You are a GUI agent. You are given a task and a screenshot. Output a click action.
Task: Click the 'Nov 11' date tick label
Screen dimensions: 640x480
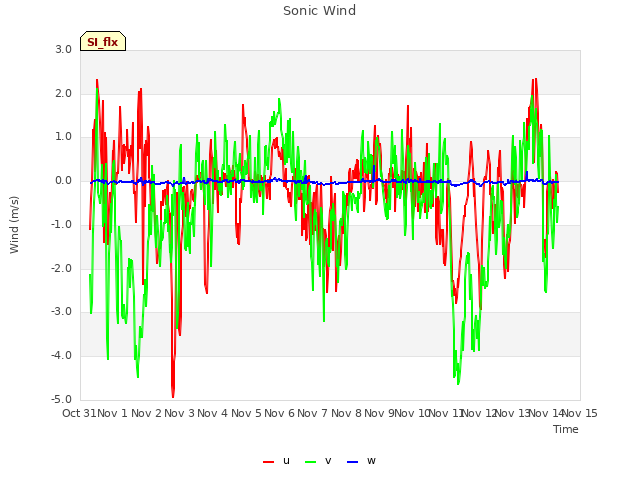coord(446,413)
